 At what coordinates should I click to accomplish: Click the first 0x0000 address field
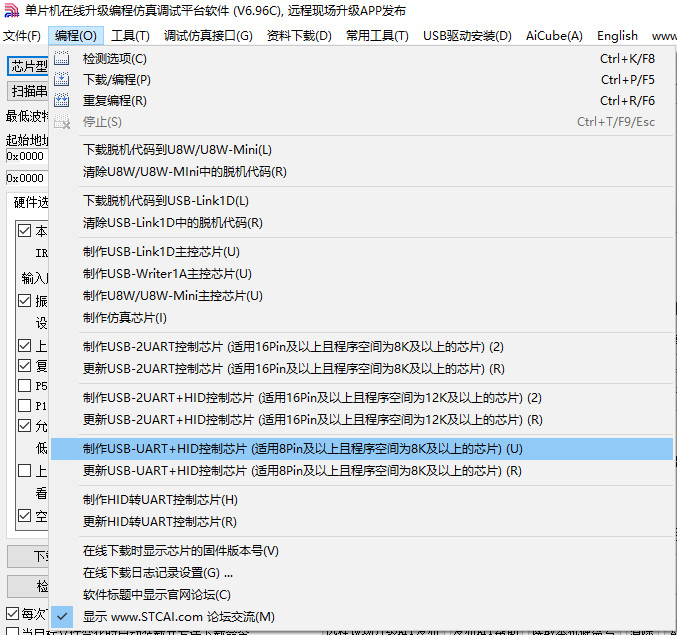pos(27,156)
